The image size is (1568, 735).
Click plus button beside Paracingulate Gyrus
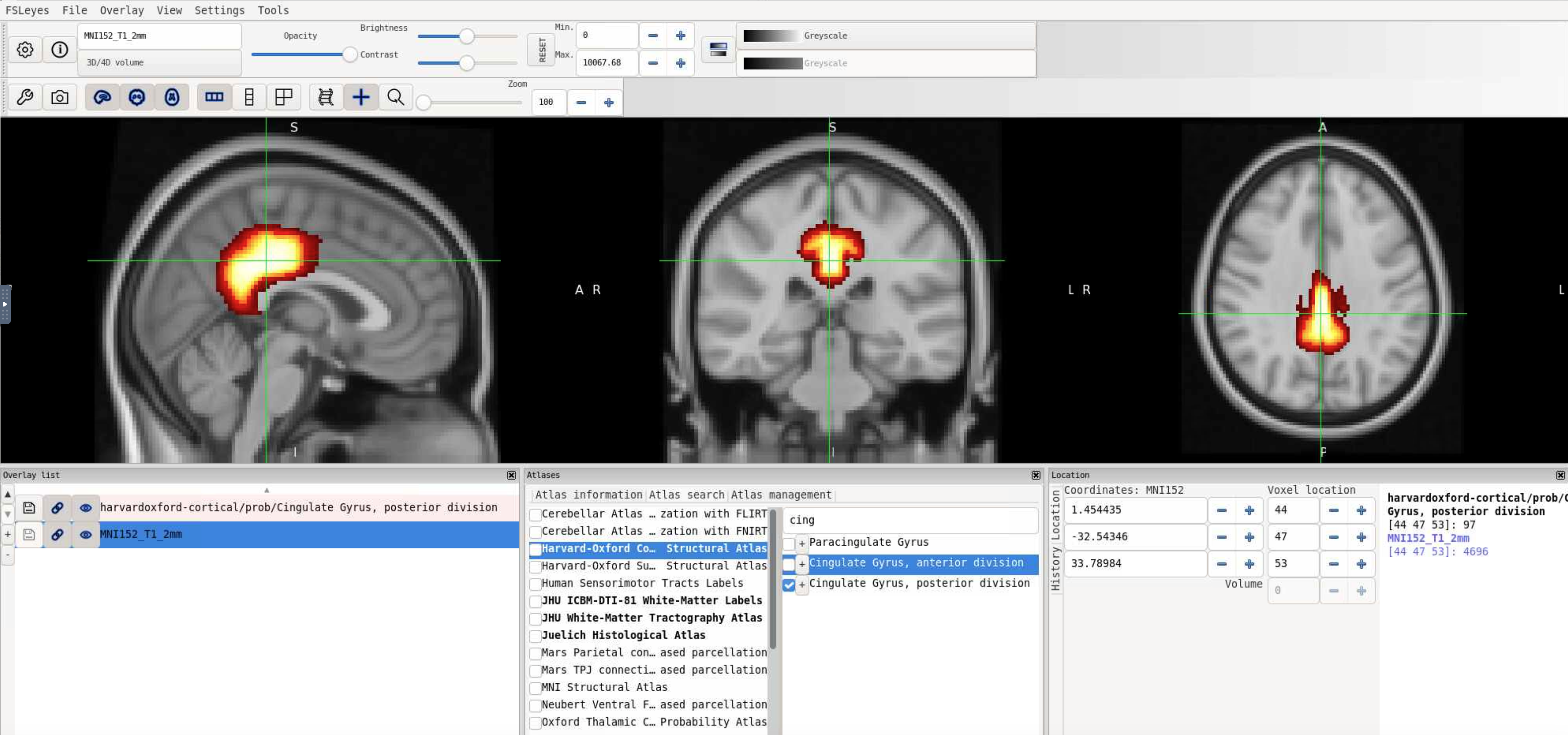[x=802, y=543]
